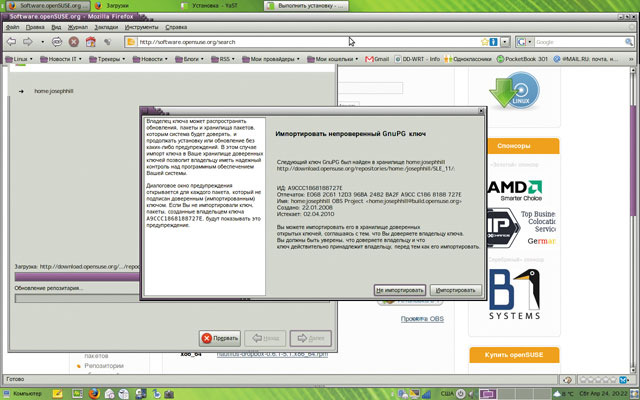This screenshot has height=400, width=640.
Task: Switch to Выполнить установку task window
Action: [306, 6]
